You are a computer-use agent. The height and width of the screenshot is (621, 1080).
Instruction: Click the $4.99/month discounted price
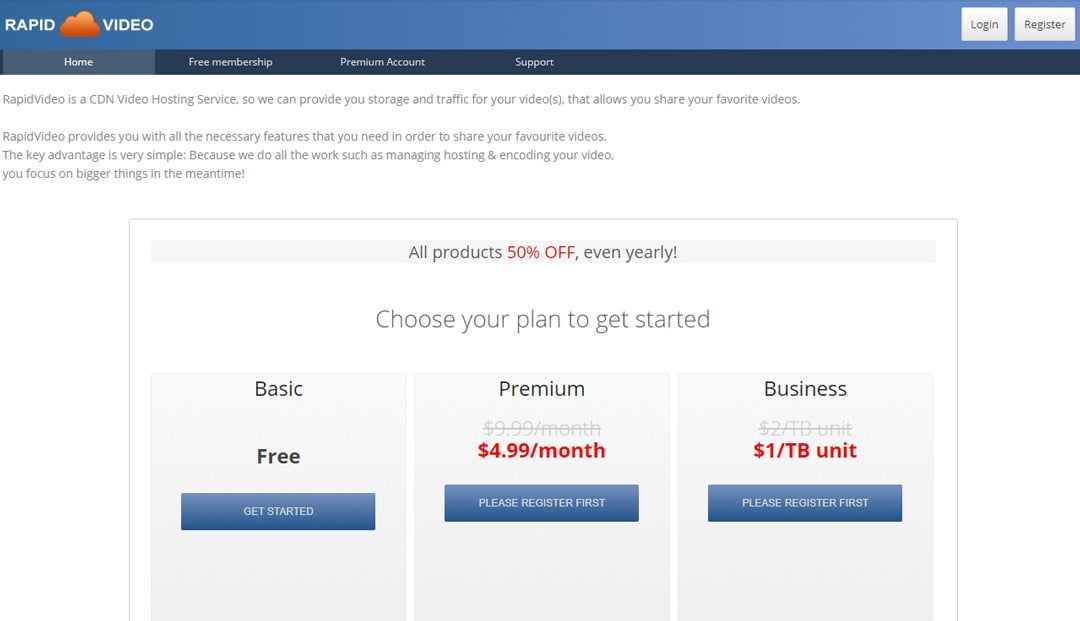coord(541,450)
